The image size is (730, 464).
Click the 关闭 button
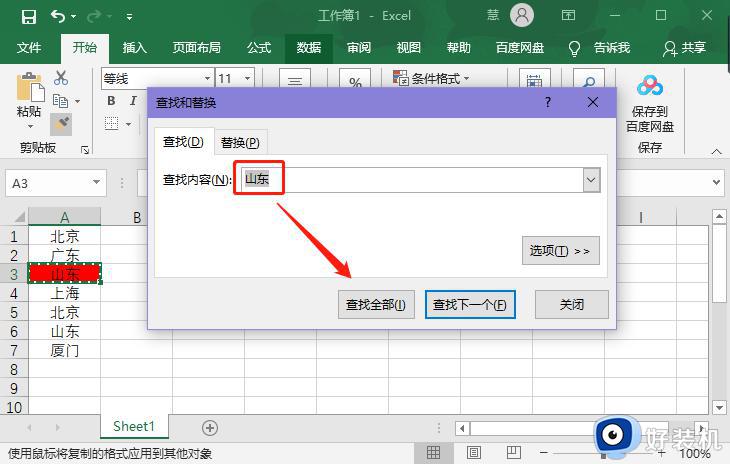[x=571, y=305]
